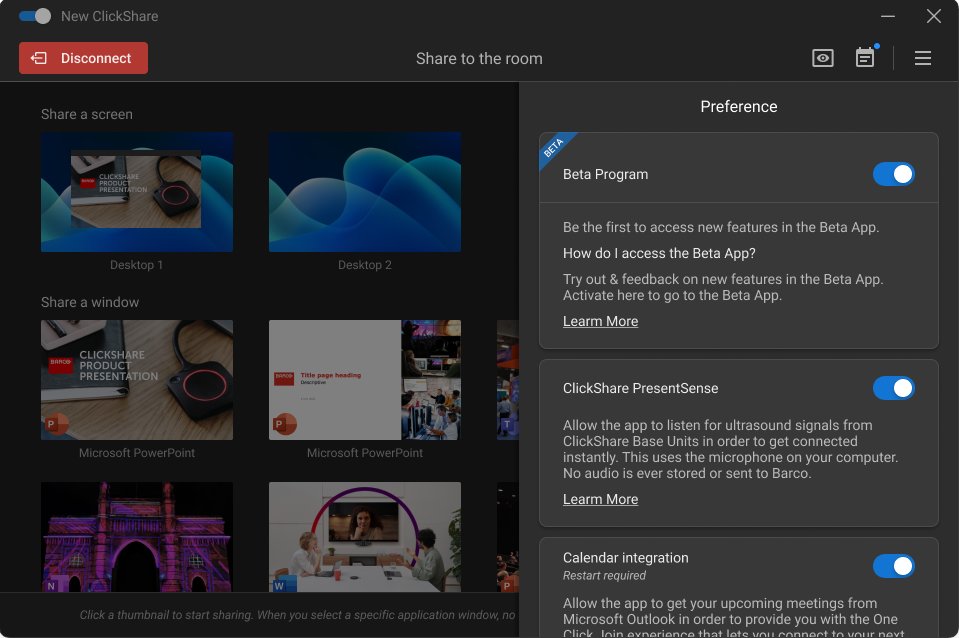Select ClickShare Product Presentation PowerPoint window
959x638 pixels.
tap(137, 380)
